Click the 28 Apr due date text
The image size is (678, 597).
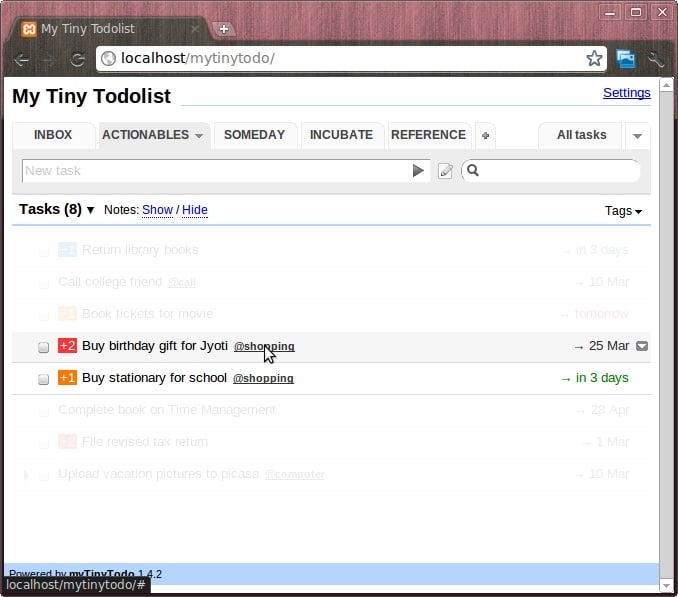610,410
